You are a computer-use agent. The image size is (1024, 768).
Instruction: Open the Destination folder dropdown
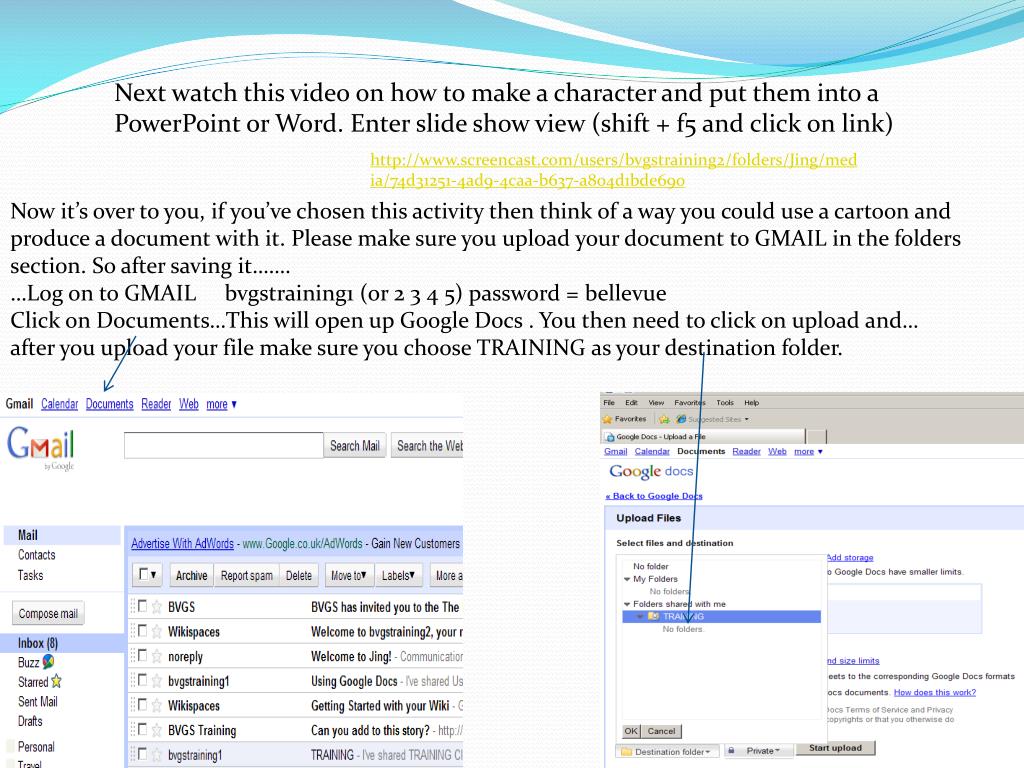pos(667,752)
